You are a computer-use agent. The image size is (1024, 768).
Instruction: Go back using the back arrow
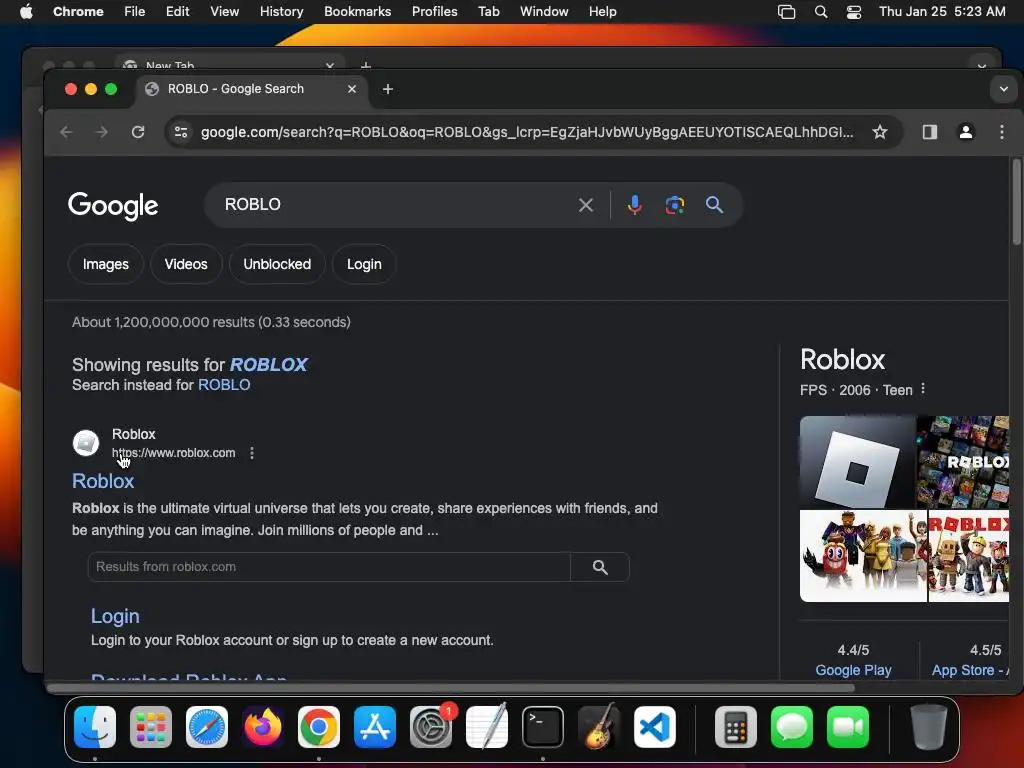click(66, 132)
